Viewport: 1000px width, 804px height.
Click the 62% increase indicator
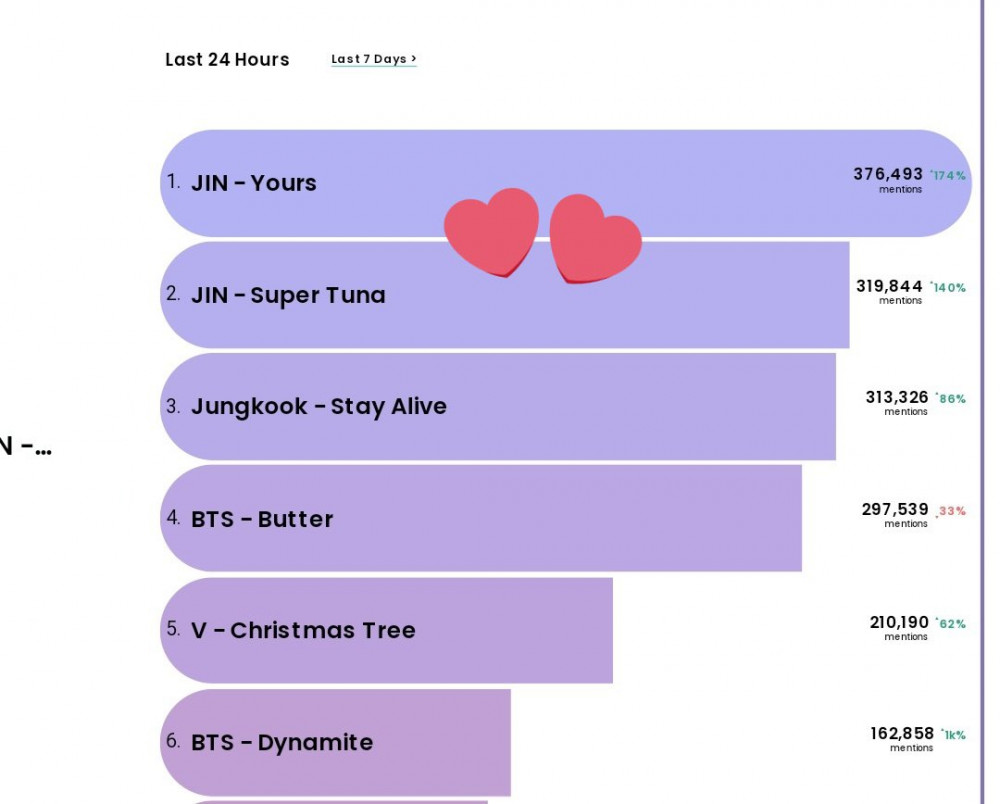pos(952,624)
